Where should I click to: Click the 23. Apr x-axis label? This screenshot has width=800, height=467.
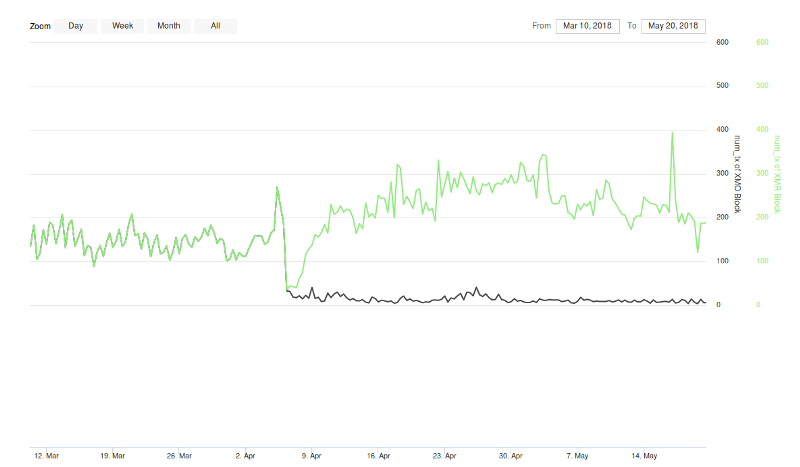click(x=444, y=456)
